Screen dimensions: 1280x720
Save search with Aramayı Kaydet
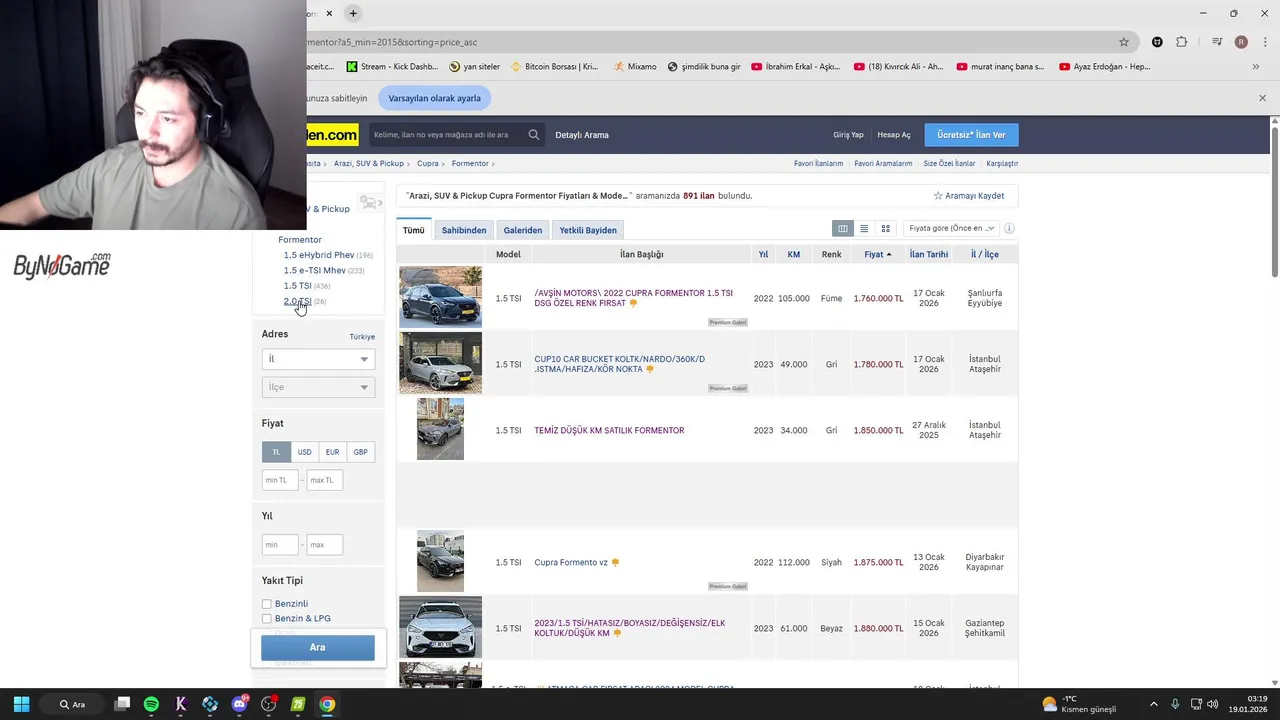click(x=969, y=196)
